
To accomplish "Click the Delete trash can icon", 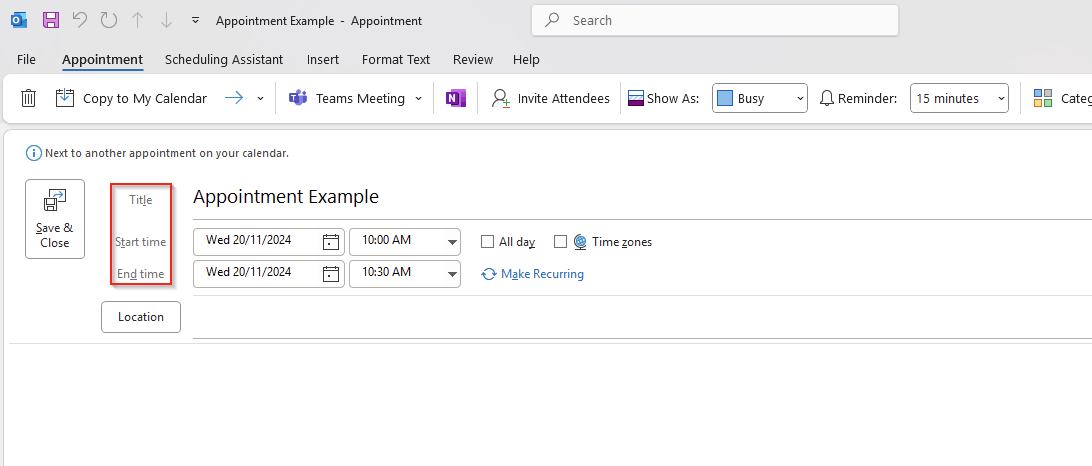I will click(29, 98).
